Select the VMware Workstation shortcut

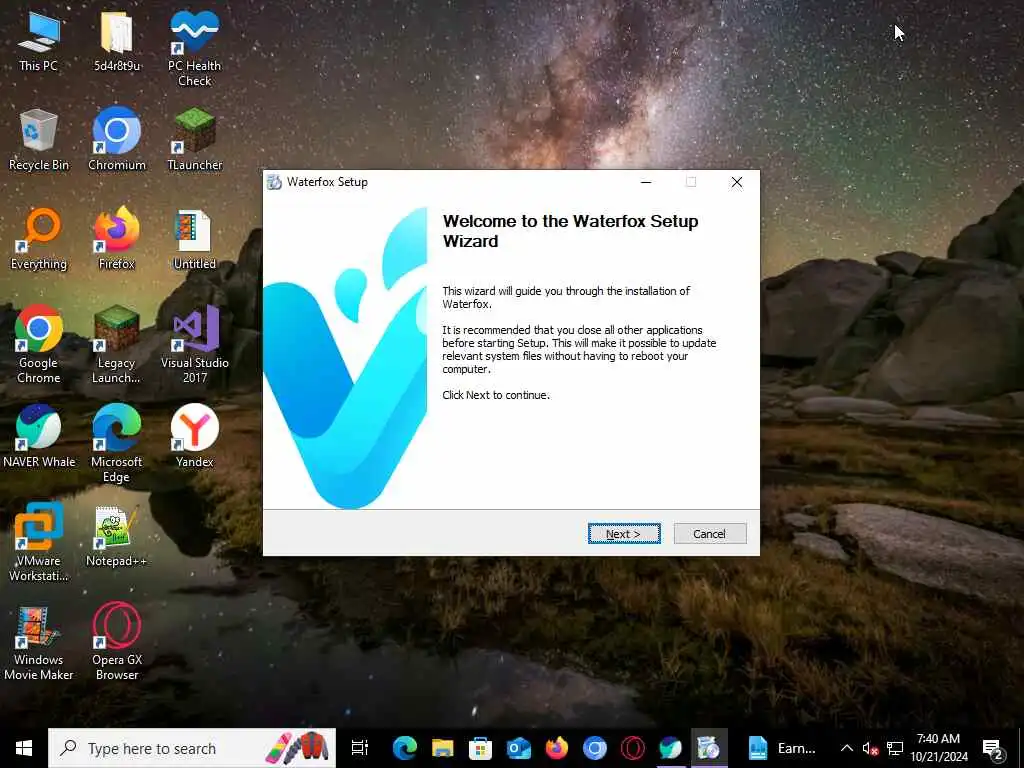tap(38, 543)
